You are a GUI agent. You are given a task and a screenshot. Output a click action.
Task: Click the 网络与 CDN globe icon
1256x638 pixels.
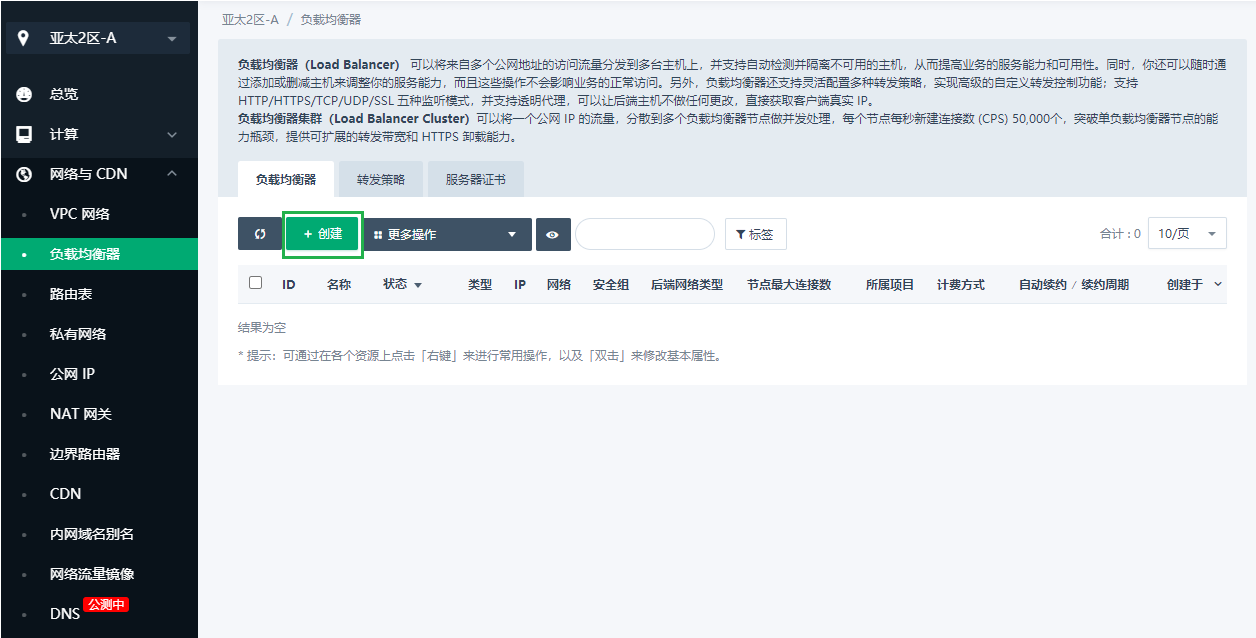click(24, 174)
